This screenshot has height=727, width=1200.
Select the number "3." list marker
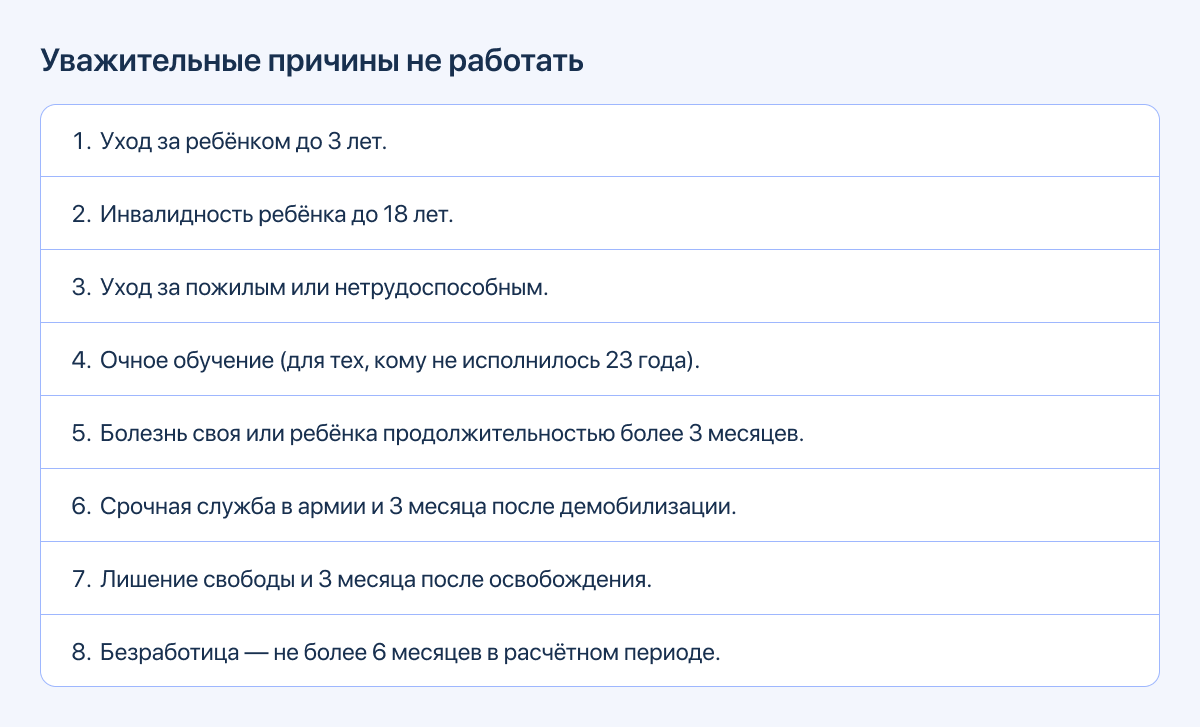pos(82,287)
